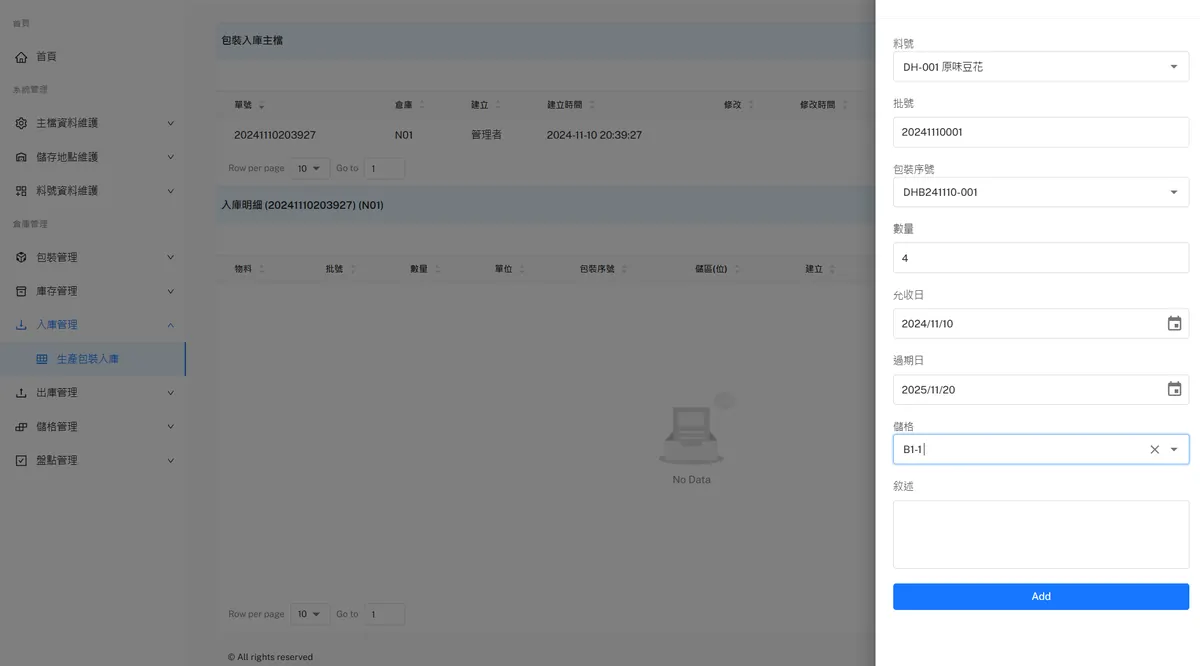Open the 料號 dropdown showing DH-001 原味豆花
Viewport: 1200px width, 666px height.
pos(1040,67)
